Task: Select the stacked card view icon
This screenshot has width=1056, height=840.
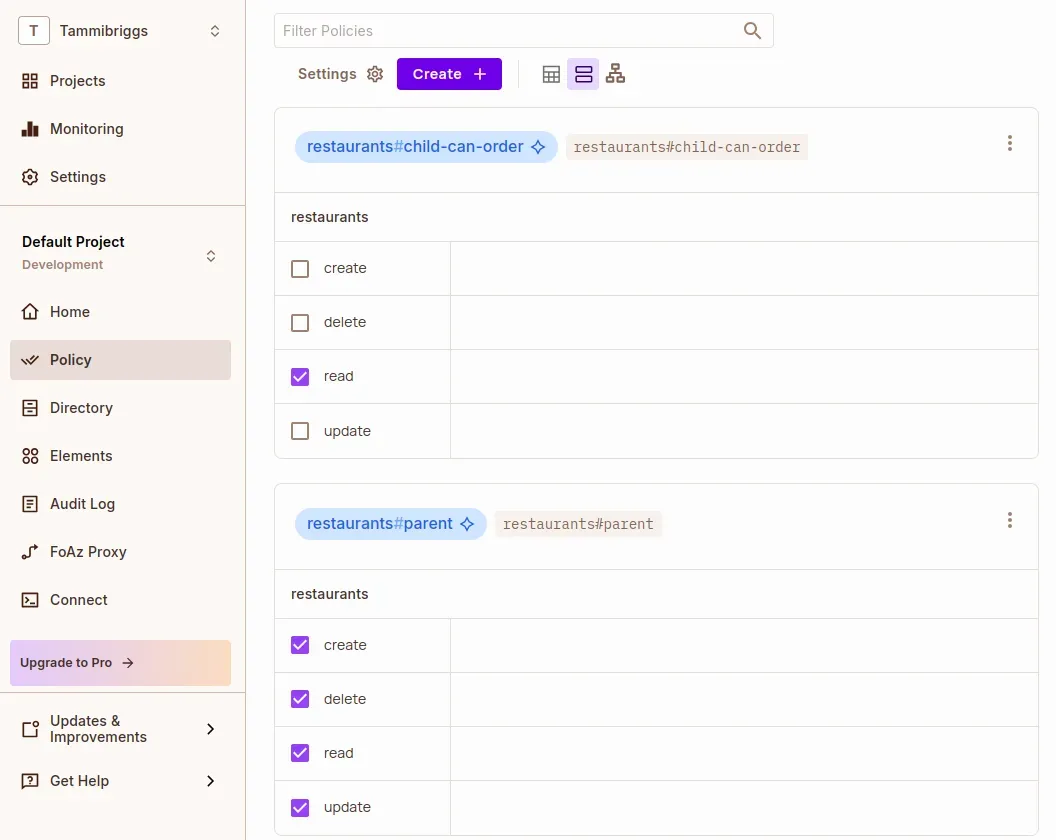Action: [583, 74]
